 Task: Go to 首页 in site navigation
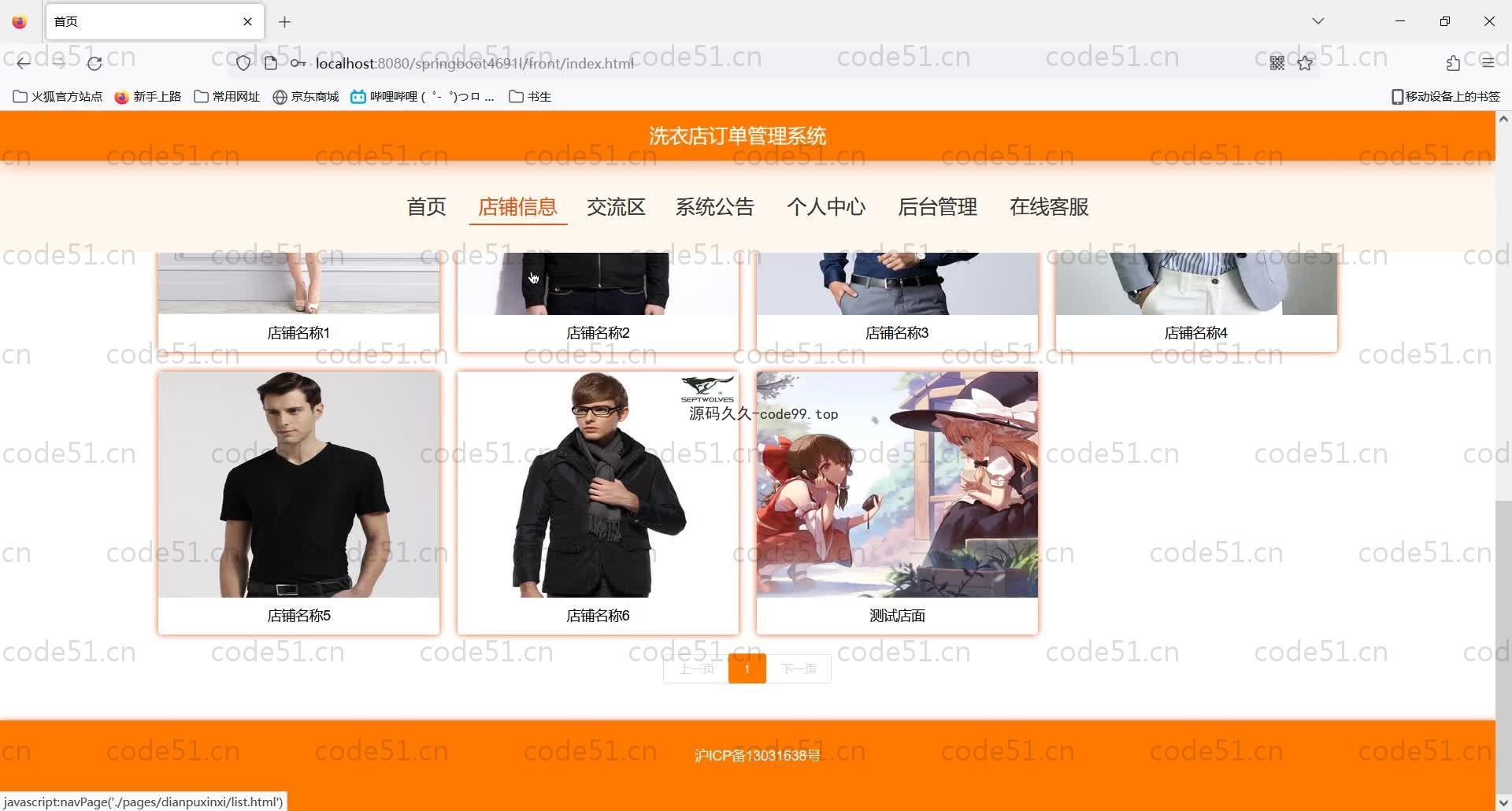(426, 207)
